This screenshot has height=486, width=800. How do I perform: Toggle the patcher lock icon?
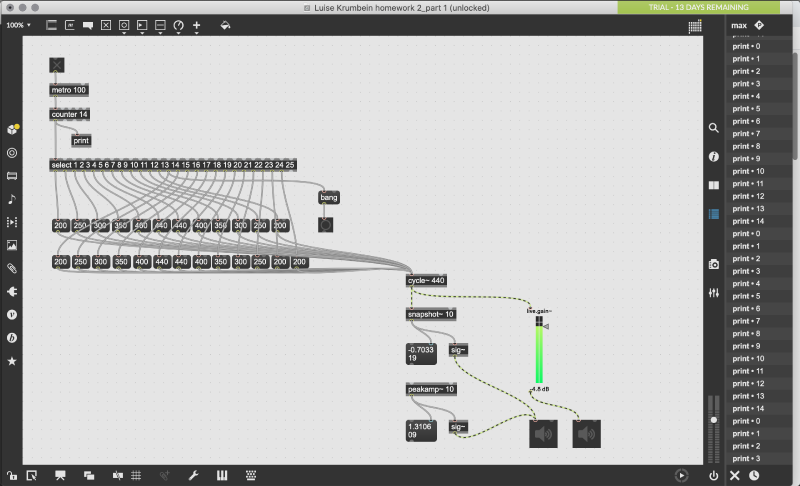12,475
